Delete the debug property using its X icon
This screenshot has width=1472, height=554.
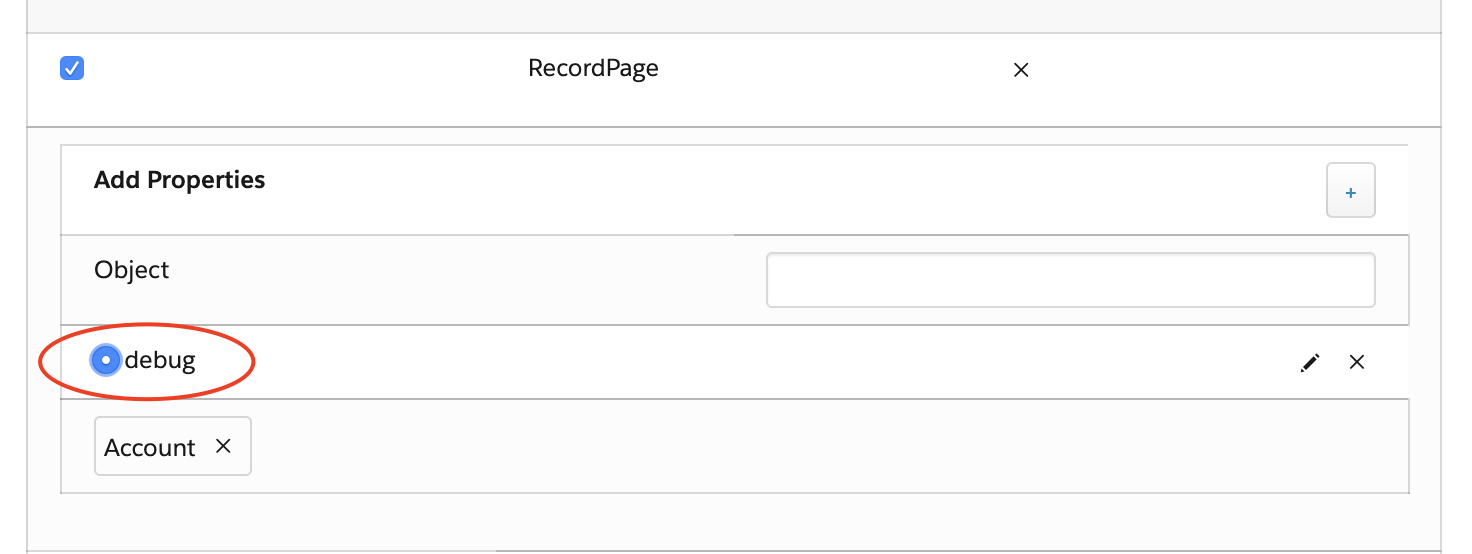[1357, 362]
